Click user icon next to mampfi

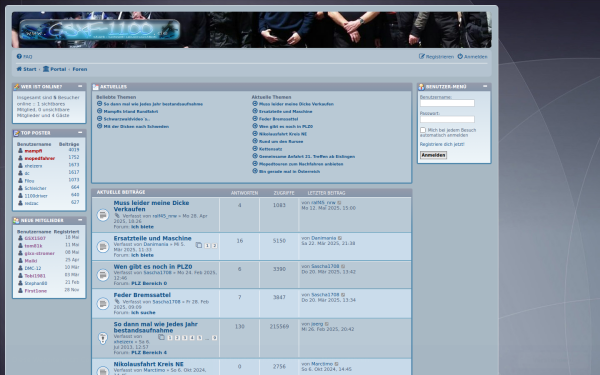20,150
